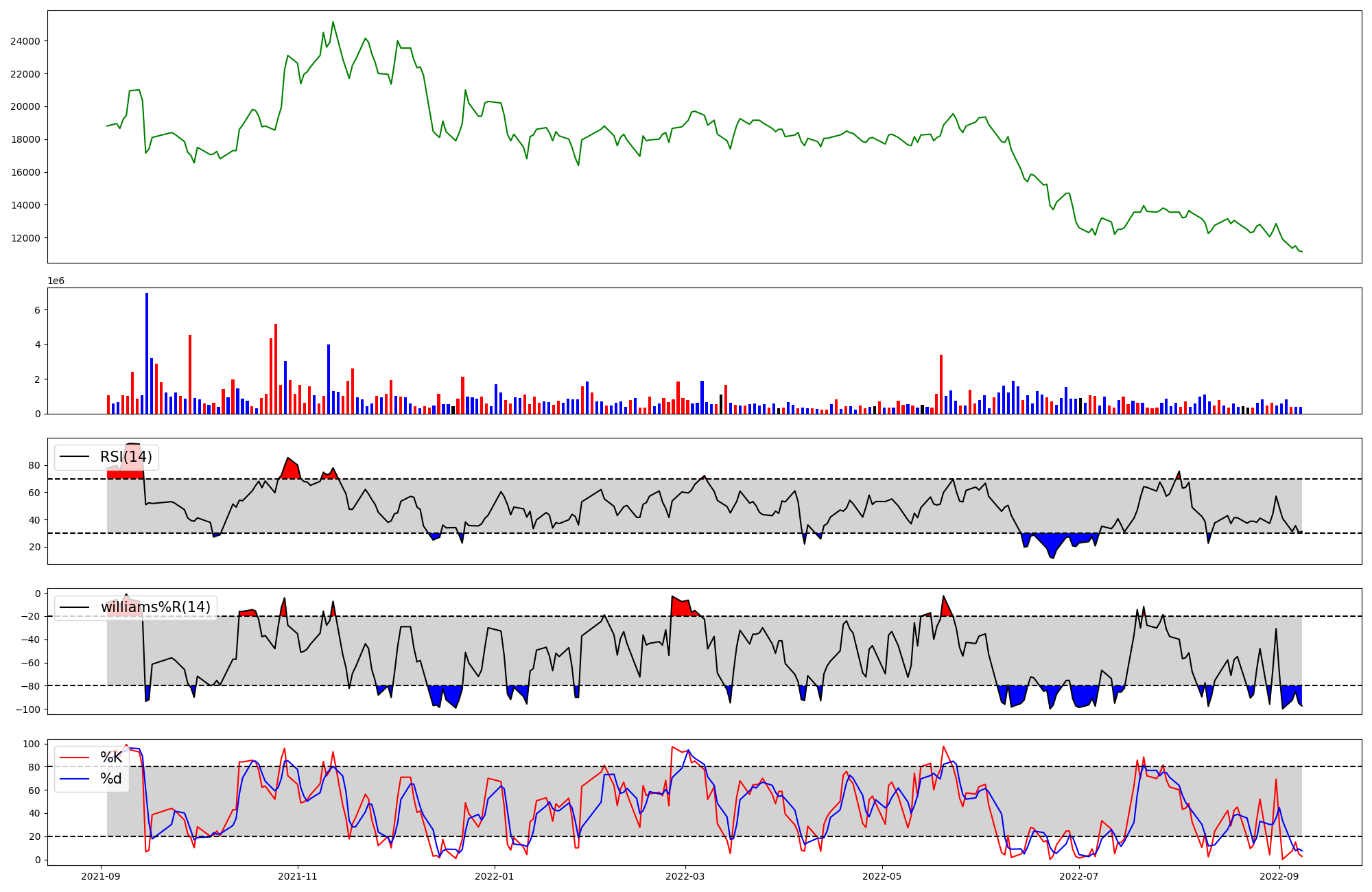Click the 2021-09 date tick label
1372x892 pixels.
(102, 876)
